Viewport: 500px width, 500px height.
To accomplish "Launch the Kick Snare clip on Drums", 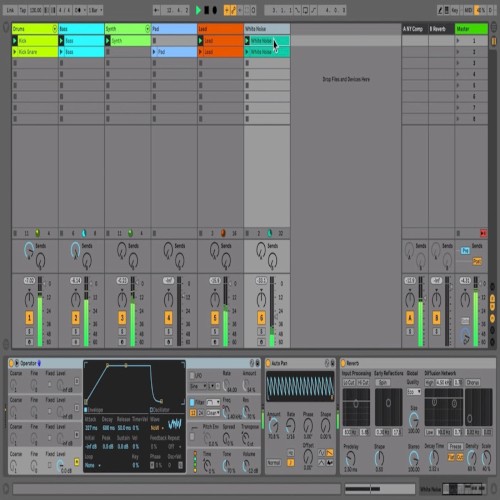I will point(15,52).
